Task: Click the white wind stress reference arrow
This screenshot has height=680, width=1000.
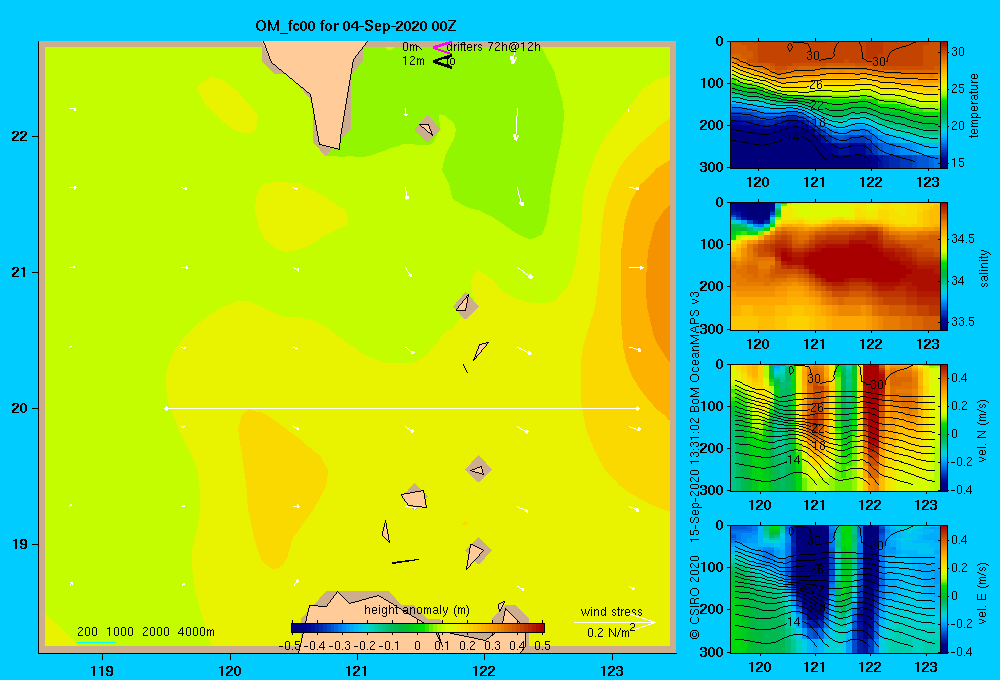Action: (x=614, y=622)
